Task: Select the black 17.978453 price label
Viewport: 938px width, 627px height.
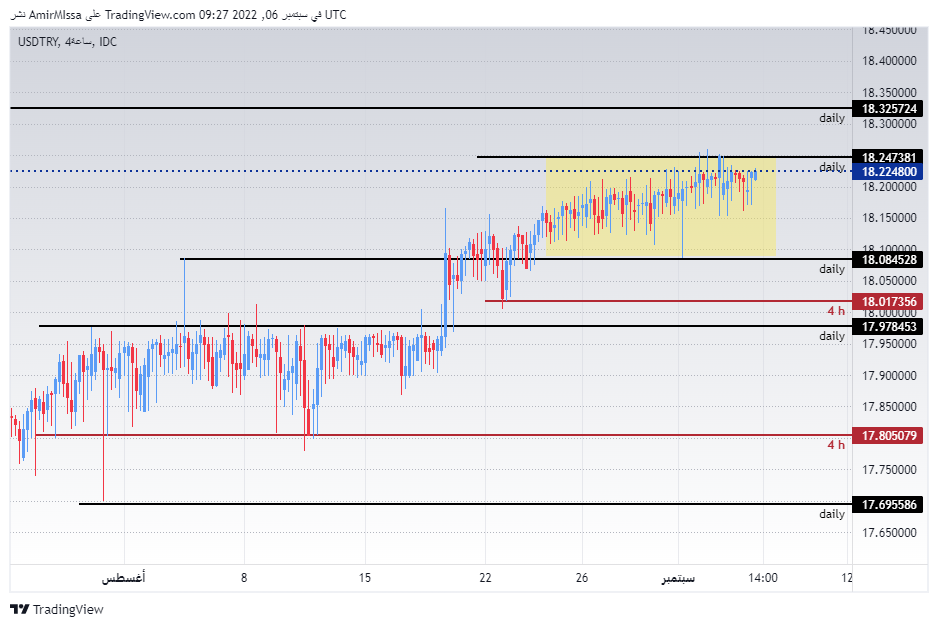Action: coord(888,327)
